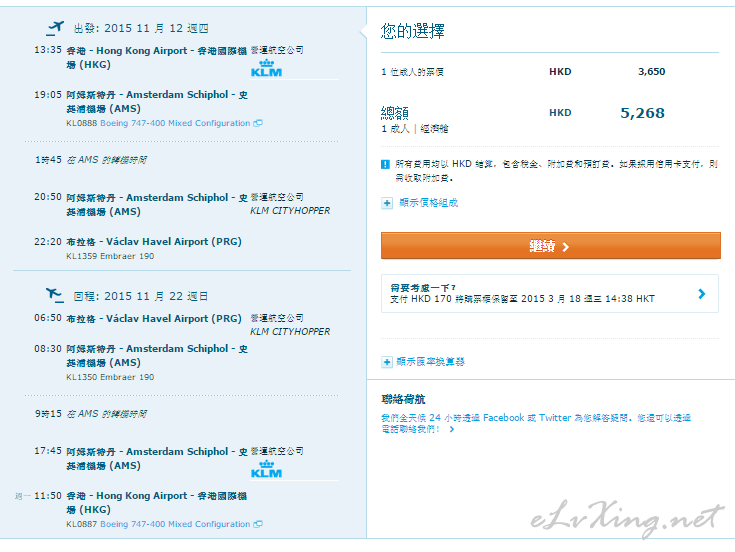This screenshot has height=552, width=735.
Task: Click the Twitter link in contact section
Action: coord(555,418)
